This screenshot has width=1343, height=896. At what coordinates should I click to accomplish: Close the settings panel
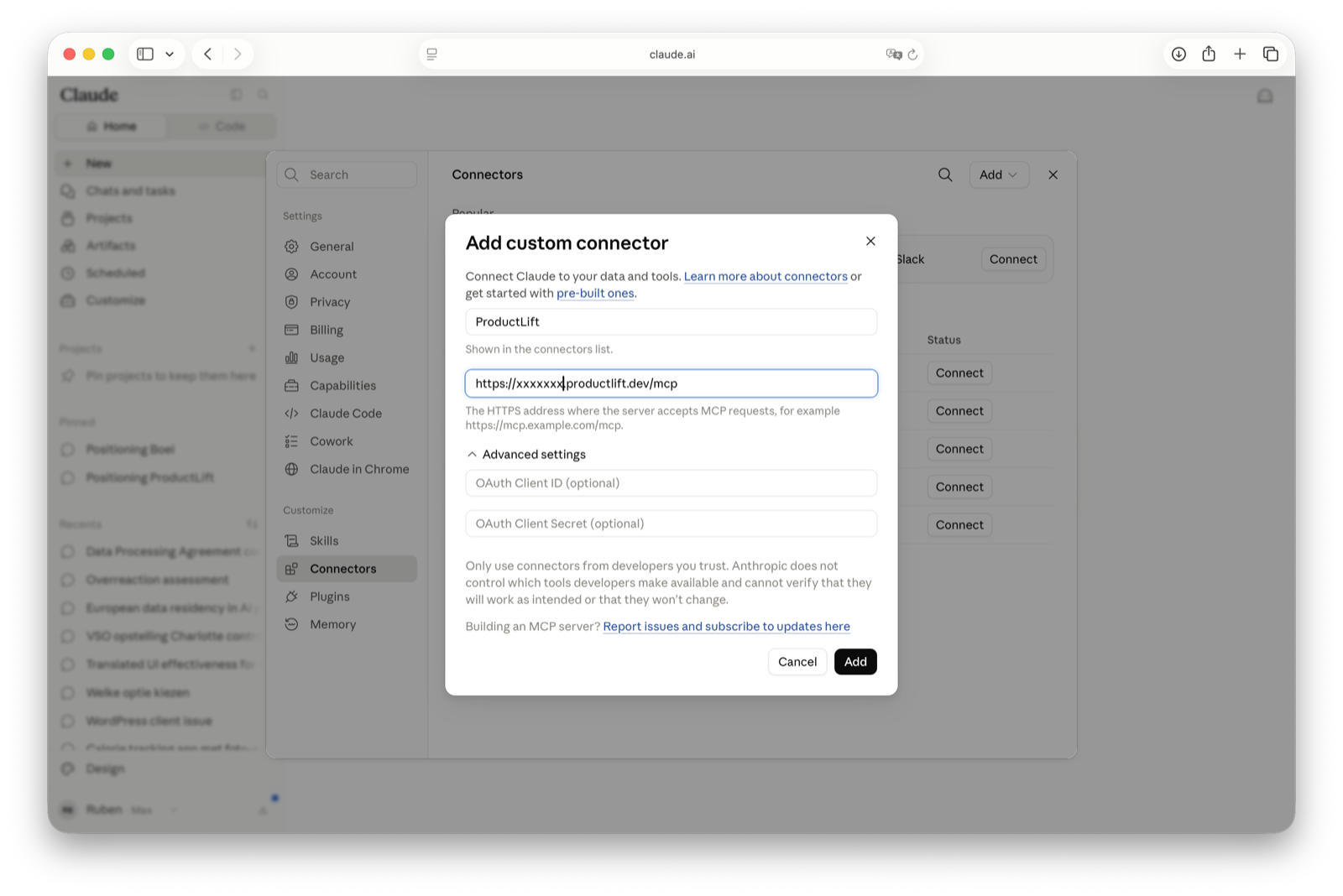click(1053, 175)
